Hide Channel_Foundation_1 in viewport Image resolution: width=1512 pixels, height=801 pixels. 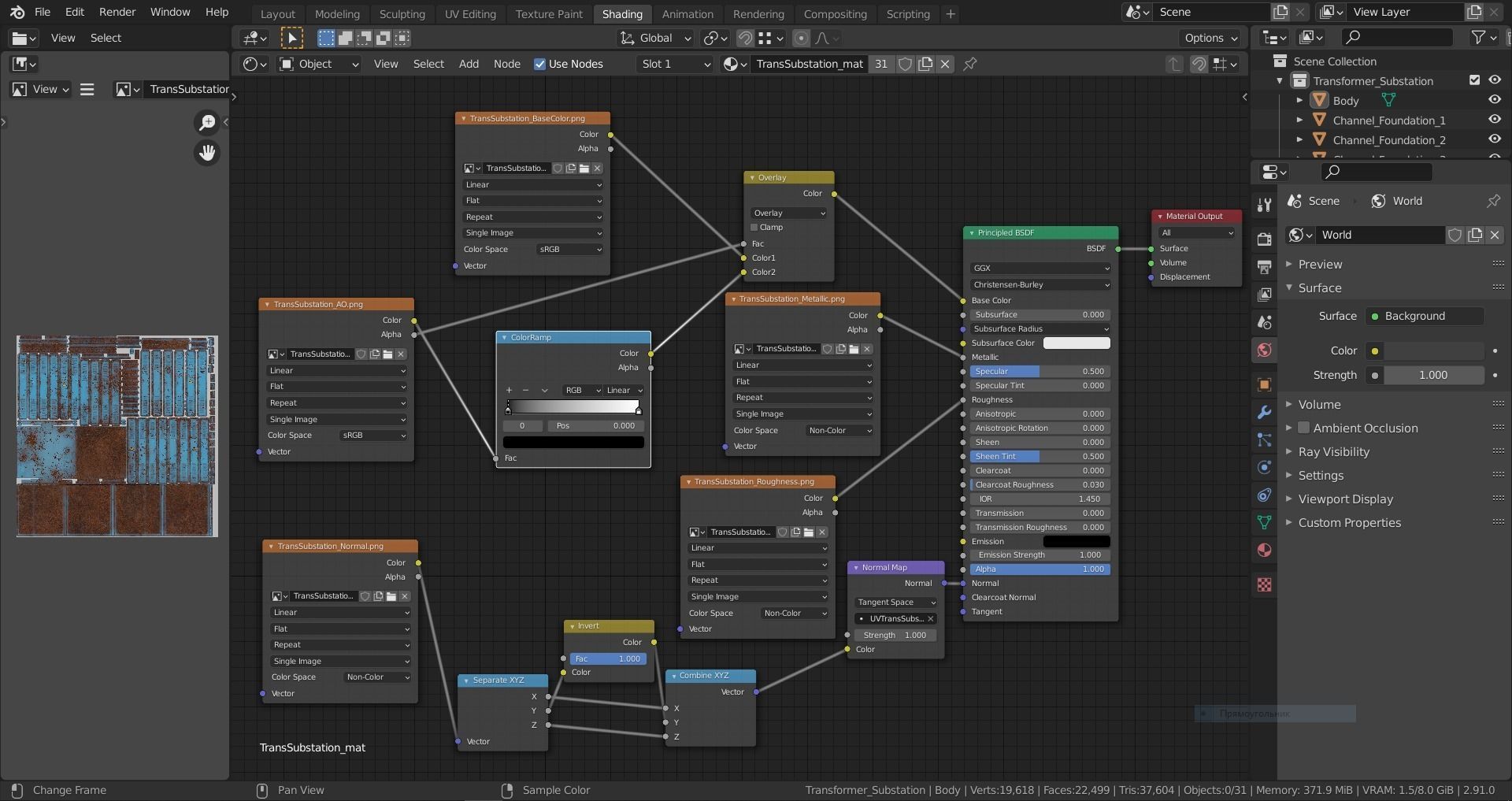1495,120
